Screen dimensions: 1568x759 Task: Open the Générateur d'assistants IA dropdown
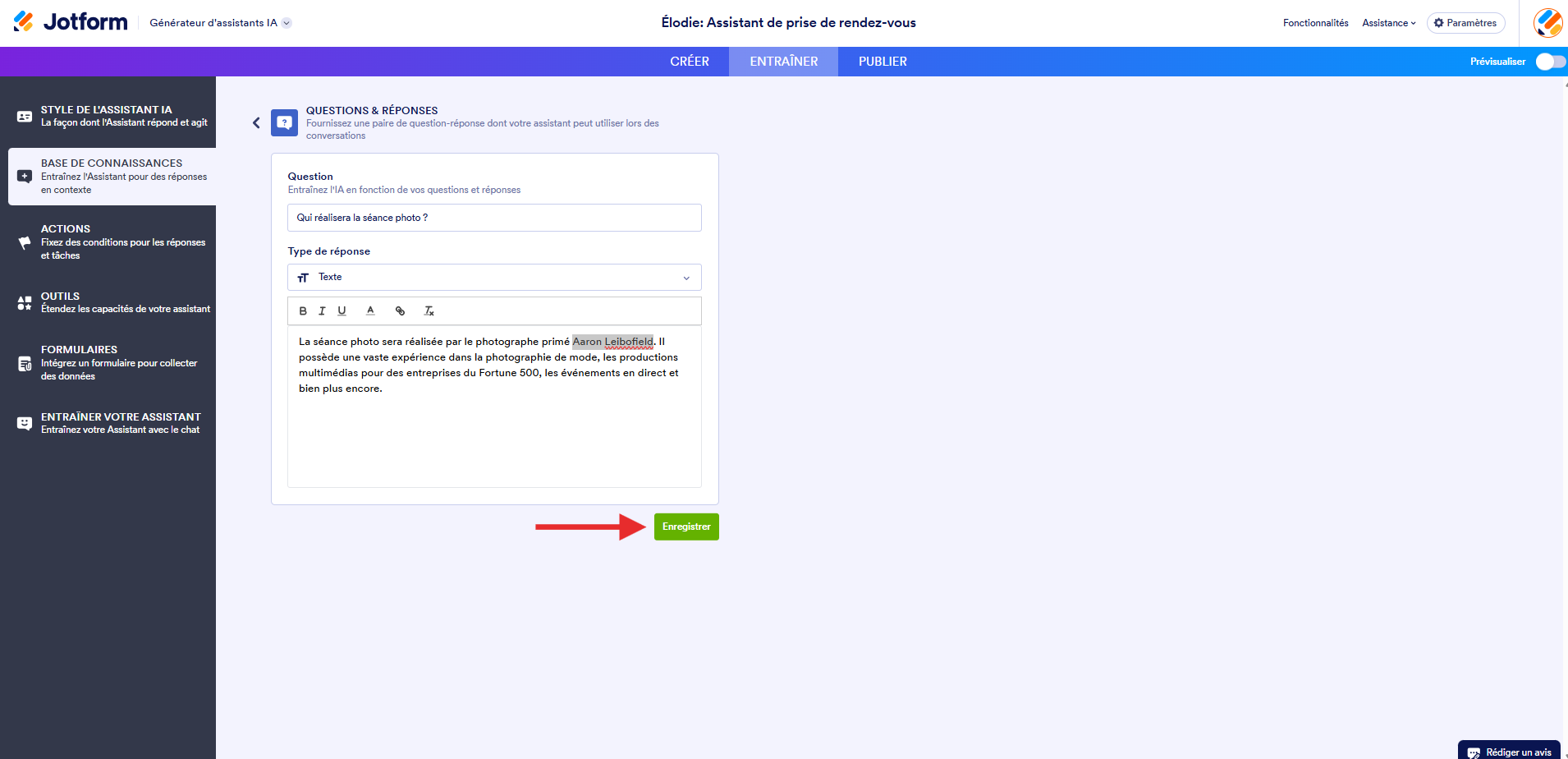click(220, 23)
